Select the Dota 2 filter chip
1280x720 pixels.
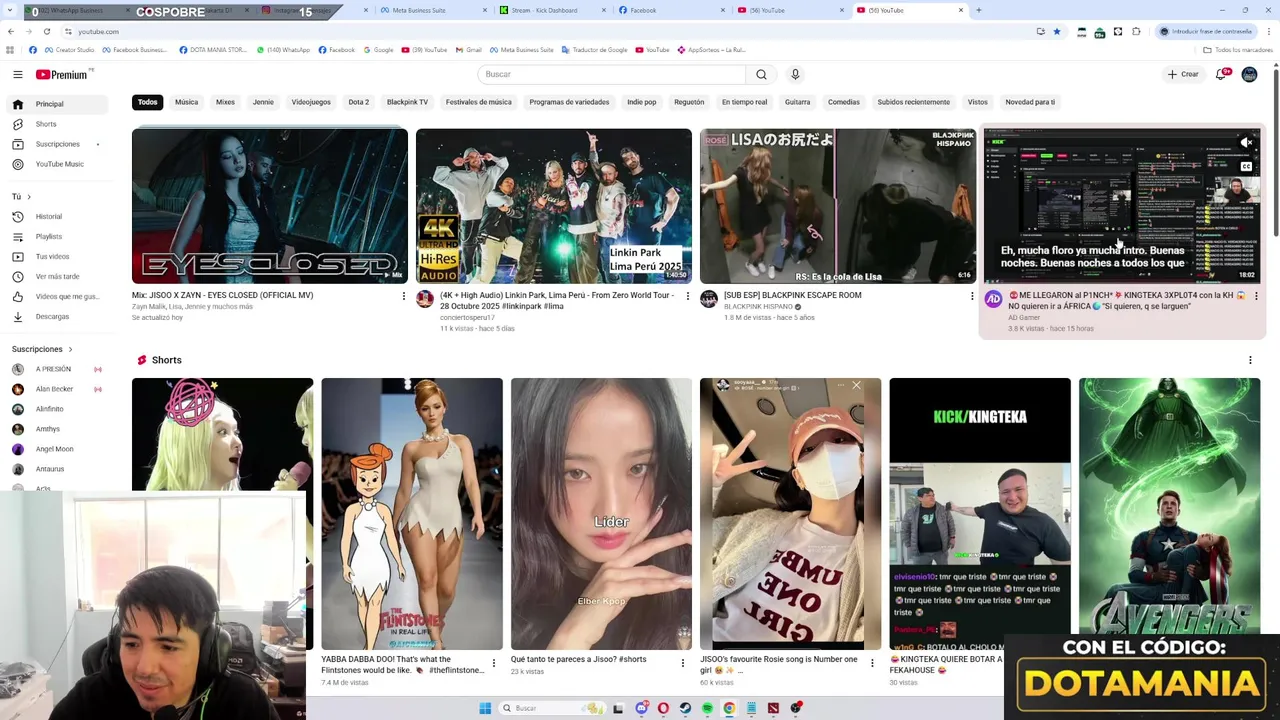tap(358, 102)
